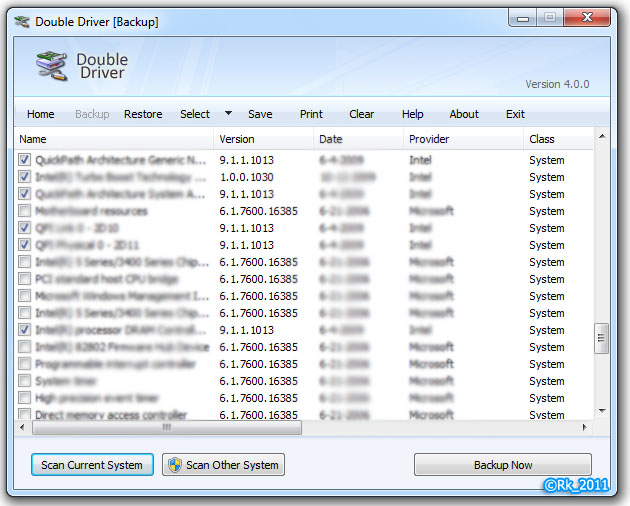Click the Backup Now button

(503, 465)
